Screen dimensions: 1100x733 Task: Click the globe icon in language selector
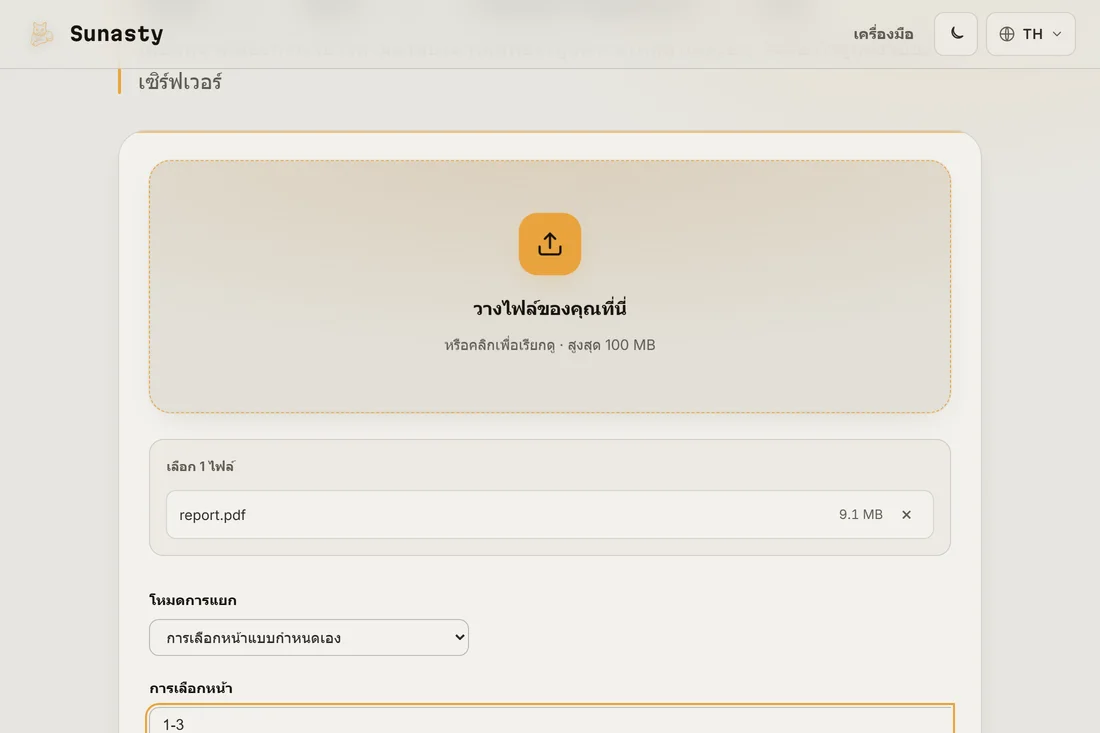click(x=1007, y=34)
